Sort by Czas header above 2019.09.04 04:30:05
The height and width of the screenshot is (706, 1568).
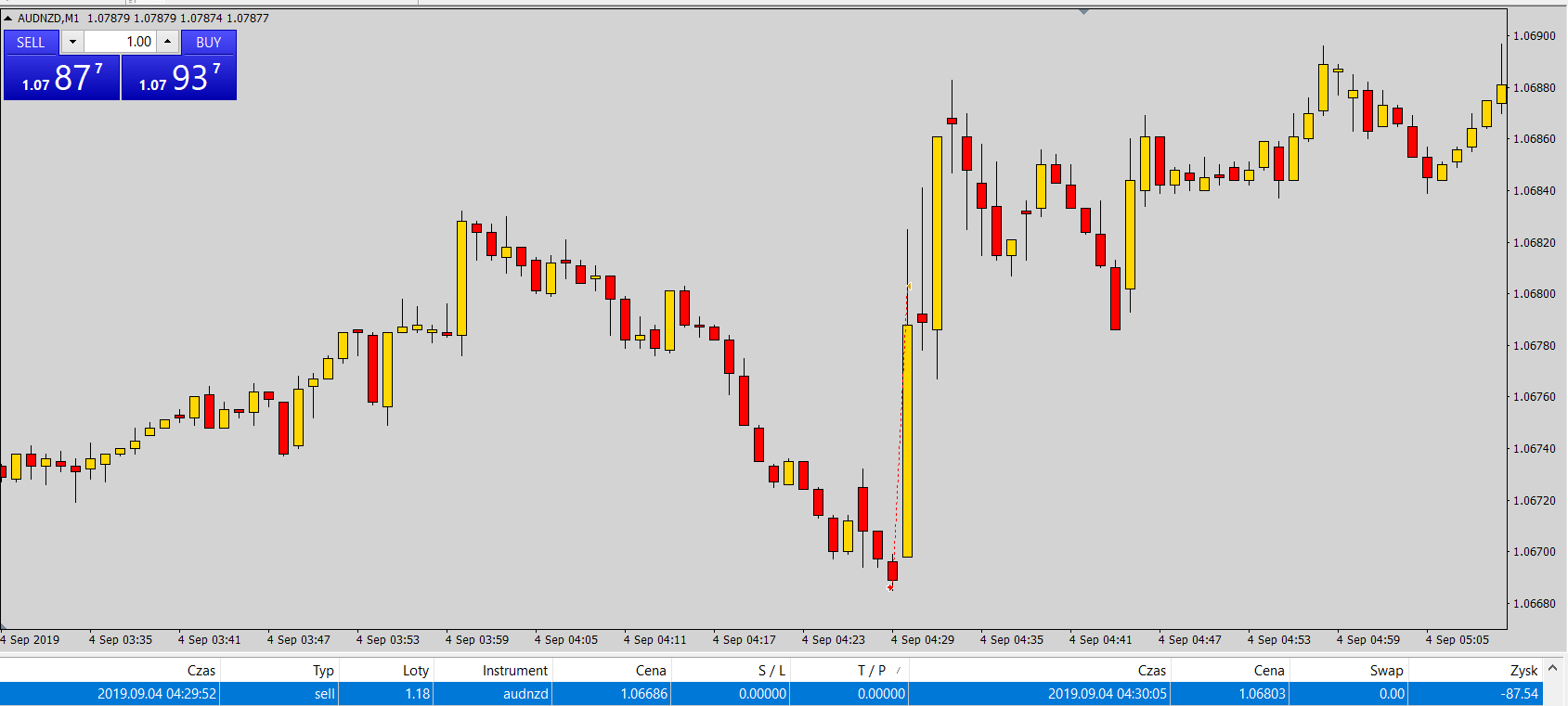(1040, 670)
